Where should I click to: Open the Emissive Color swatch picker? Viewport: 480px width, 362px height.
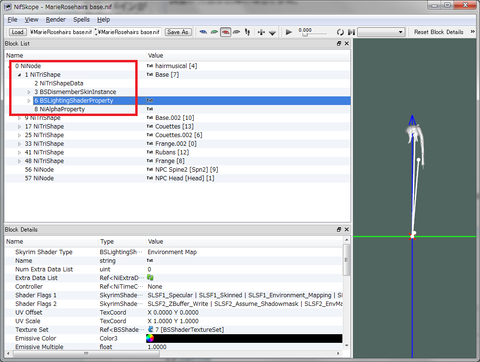click(x=150, y=338)
